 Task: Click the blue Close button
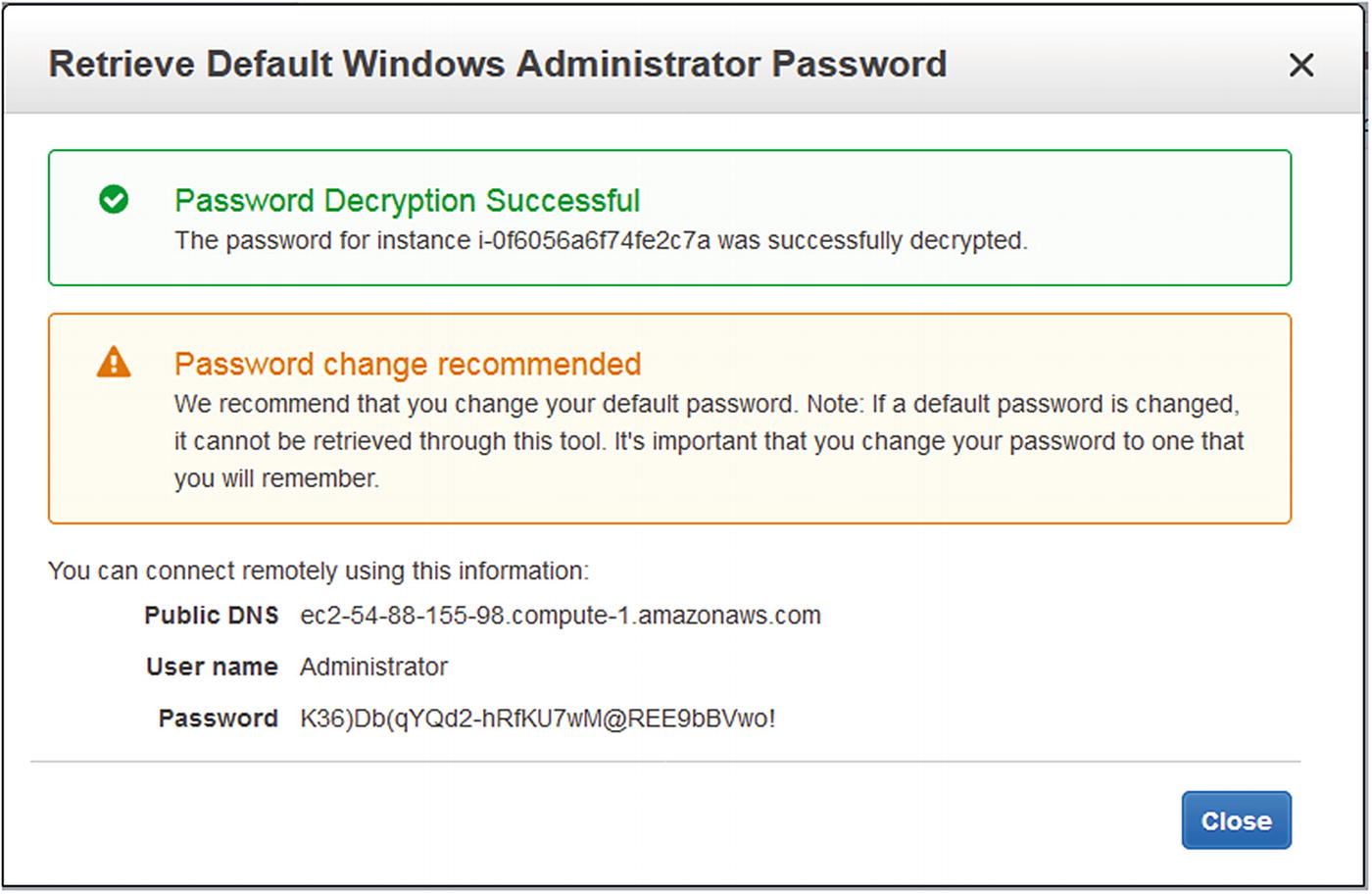click(x=1236, y=820)
